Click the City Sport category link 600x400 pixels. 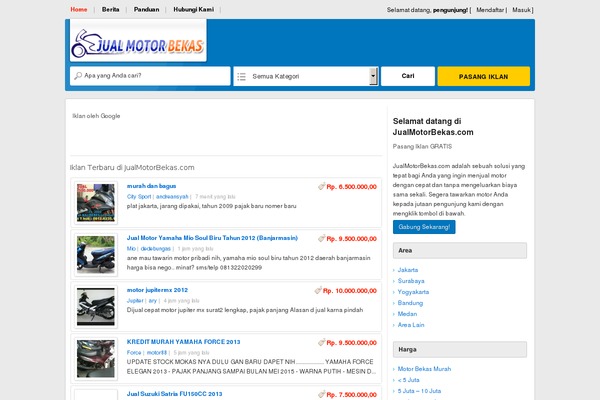pos(139,196)
